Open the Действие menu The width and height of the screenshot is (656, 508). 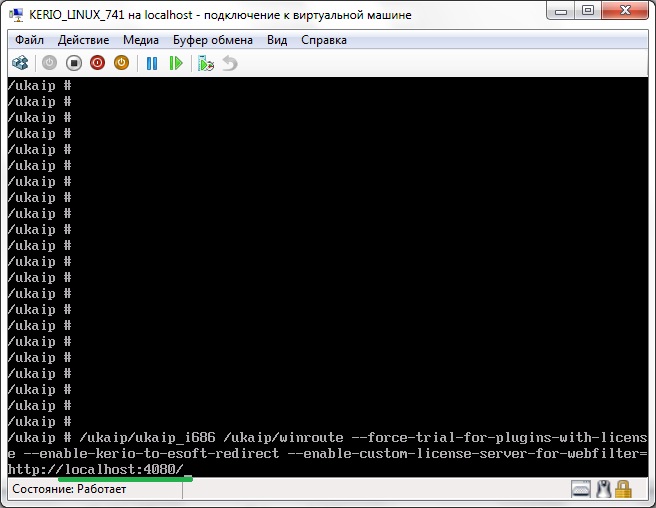84,40
